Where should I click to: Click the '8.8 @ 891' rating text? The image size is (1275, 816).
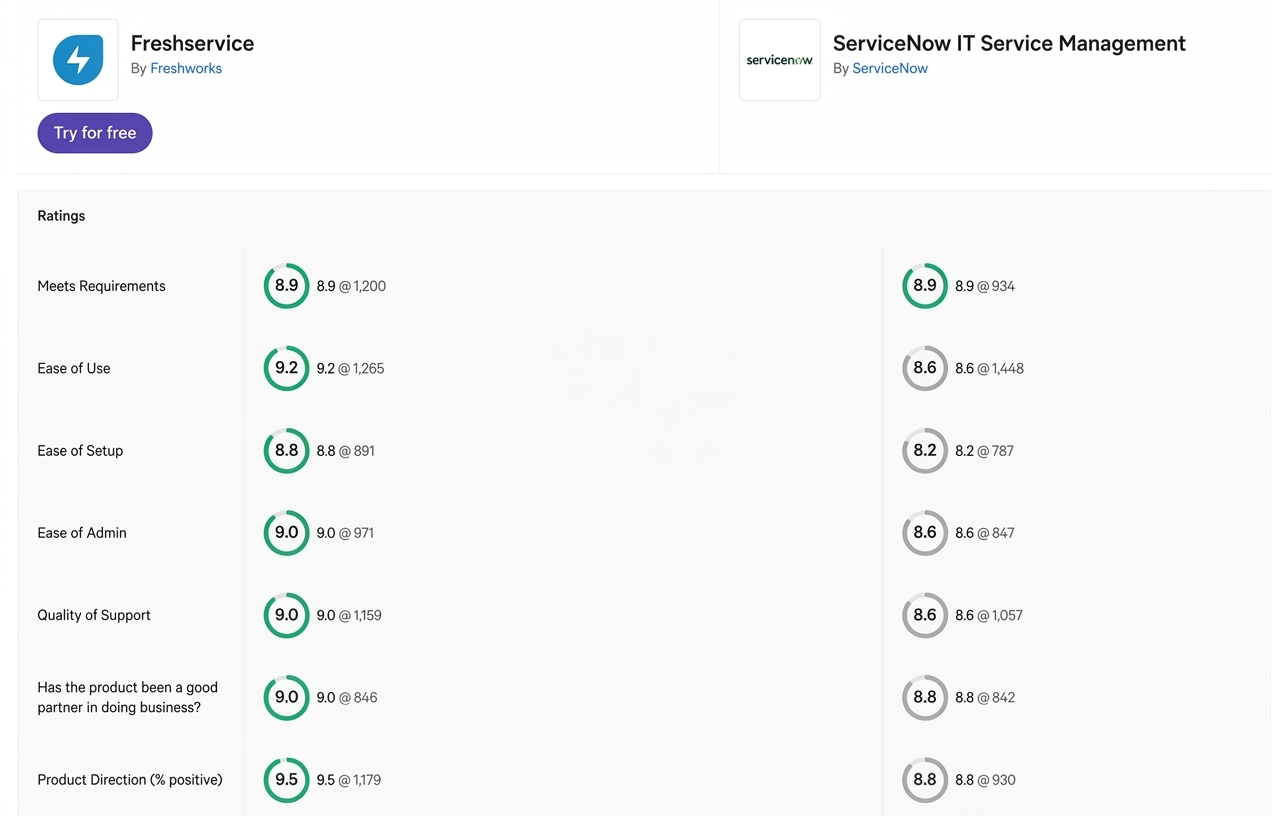[x=345, y=451]
